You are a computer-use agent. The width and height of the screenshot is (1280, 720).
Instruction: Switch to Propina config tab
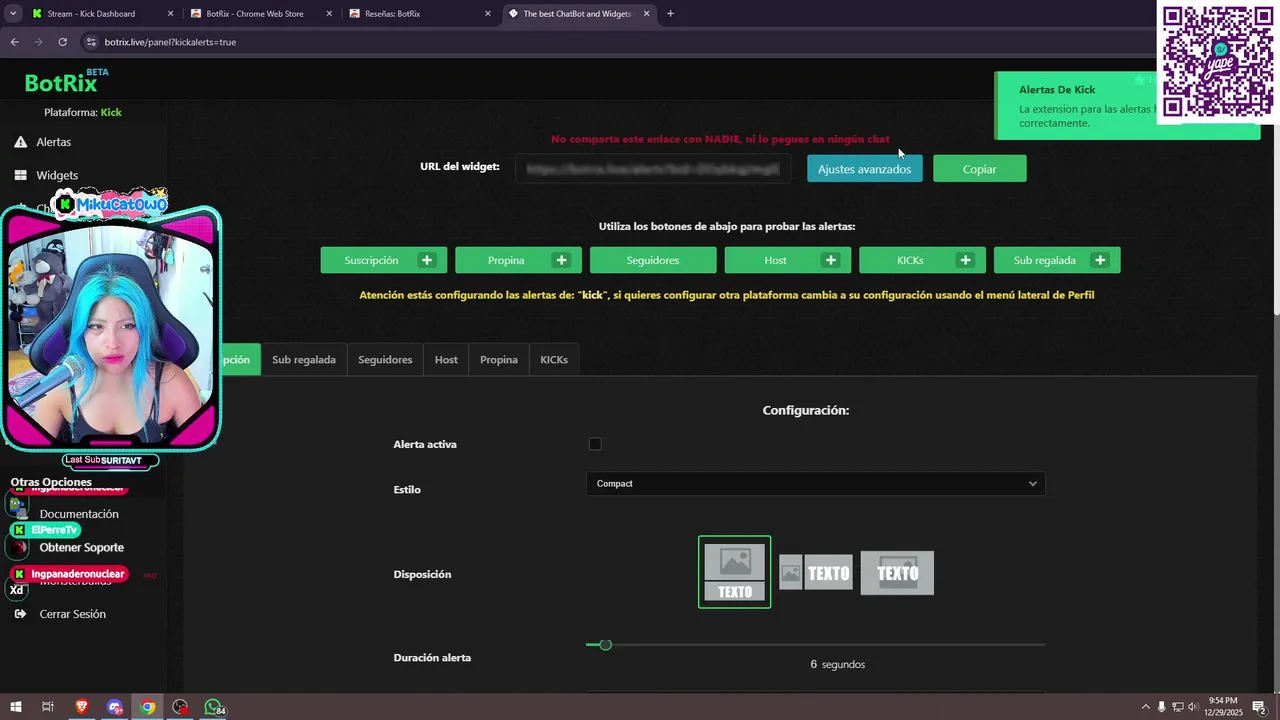click(499, 360)
